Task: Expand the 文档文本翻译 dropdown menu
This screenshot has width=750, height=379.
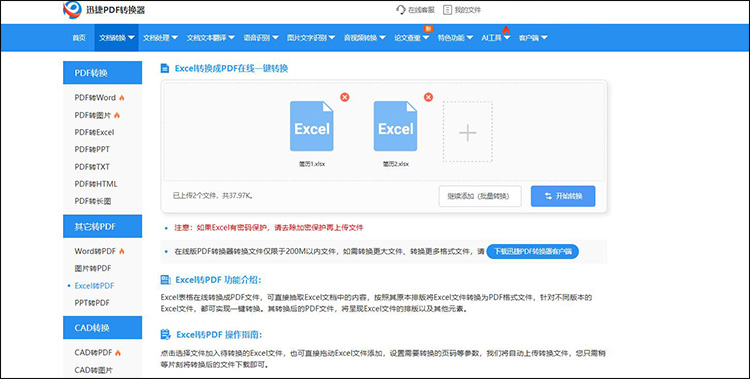Action: (211, 38)
